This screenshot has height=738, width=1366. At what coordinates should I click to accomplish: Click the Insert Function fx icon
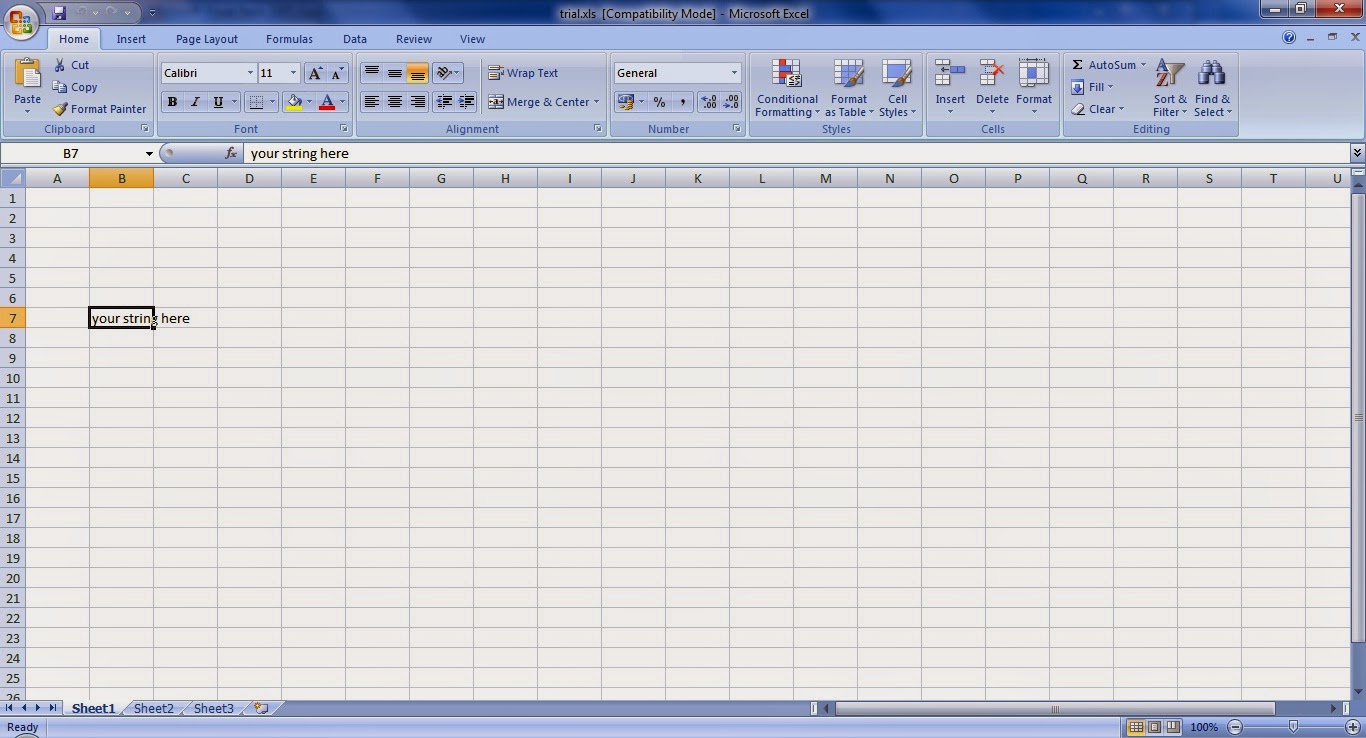(x=231, y=153)
